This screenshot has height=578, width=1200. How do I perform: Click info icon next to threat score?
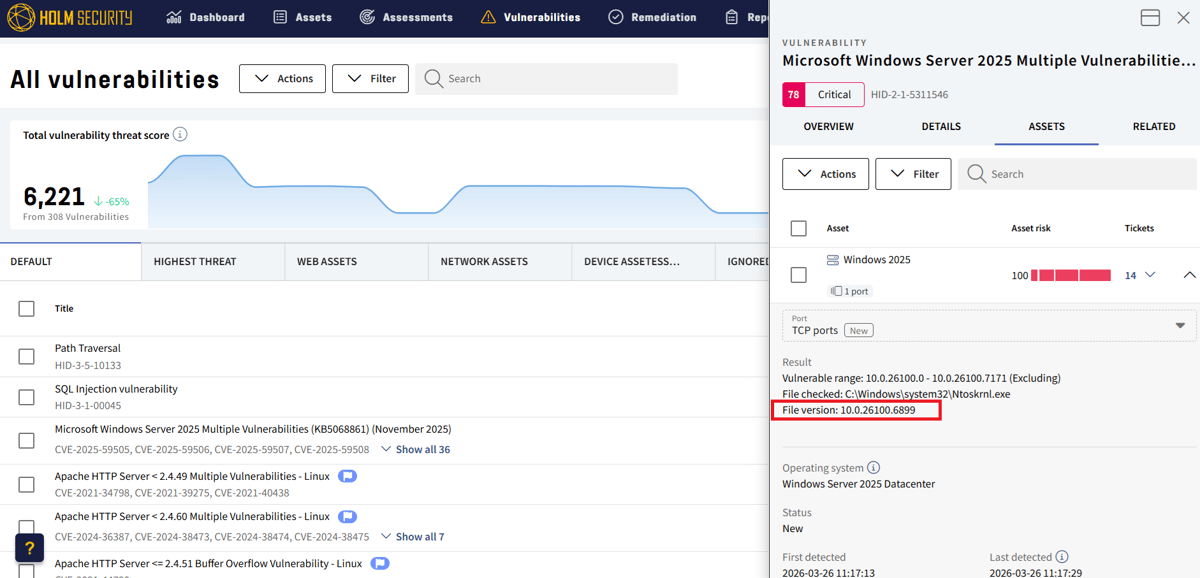[x=180, y=135]
